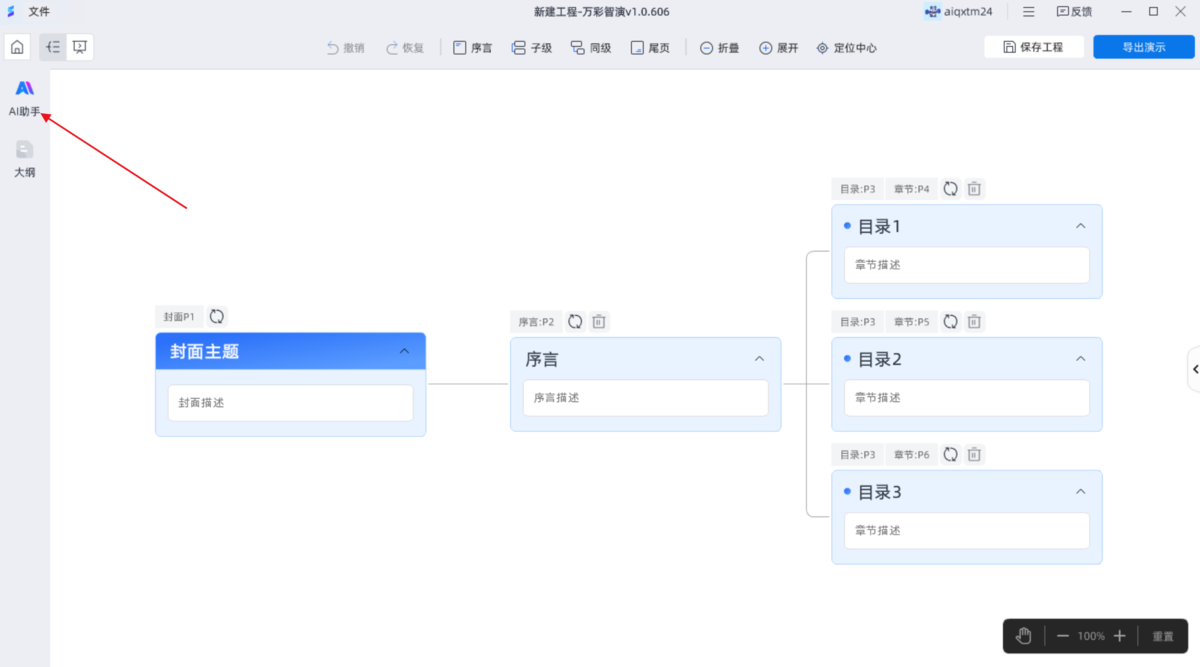Click the 定位中心 locate center tool
1200x667 pixels.
pos(846,47)
